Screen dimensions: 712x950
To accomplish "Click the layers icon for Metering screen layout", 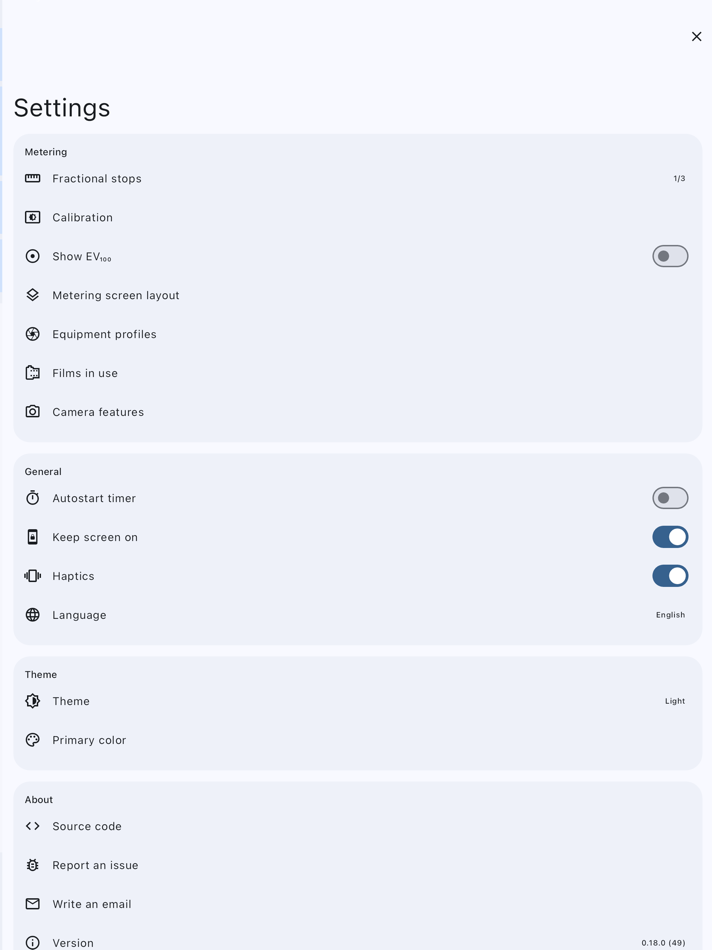I will click(x=33, y=295).
